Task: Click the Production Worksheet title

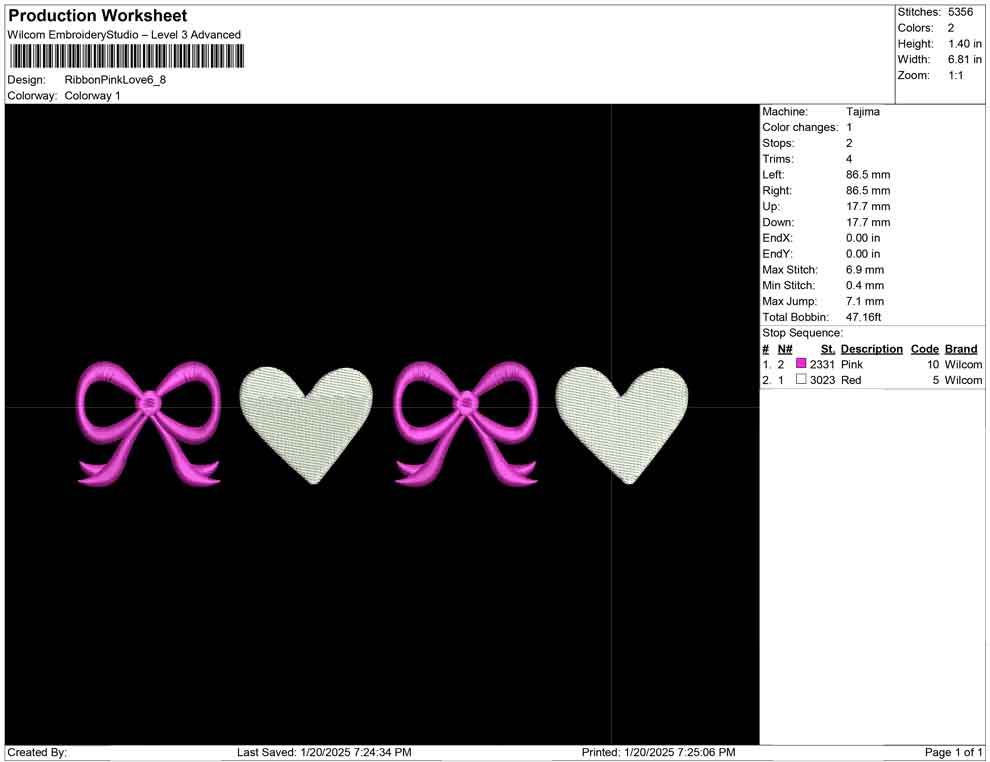Action: pos(97,15)
